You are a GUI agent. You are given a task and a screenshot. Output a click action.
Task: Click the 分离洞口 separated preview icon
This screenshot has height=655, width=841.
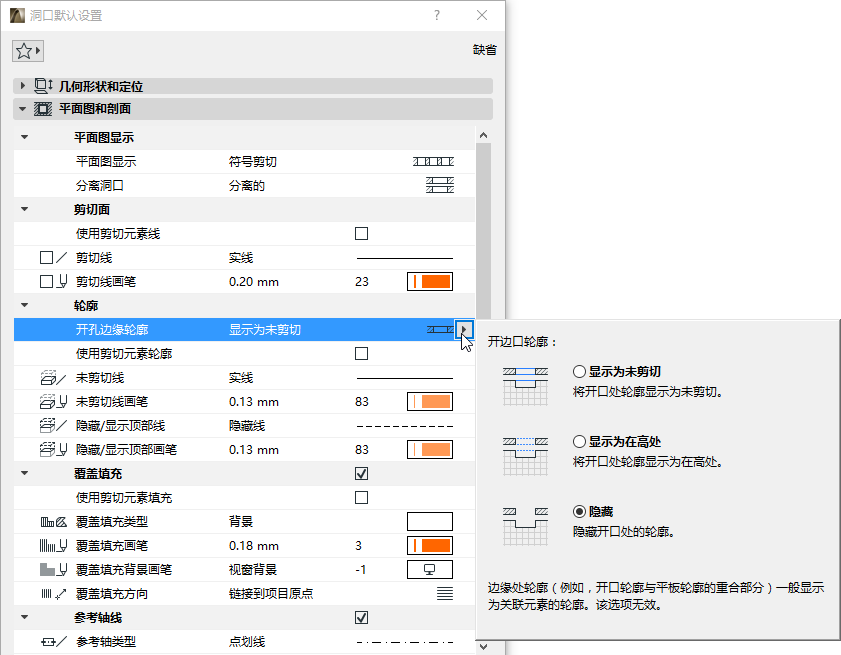[x=440, y=185]
